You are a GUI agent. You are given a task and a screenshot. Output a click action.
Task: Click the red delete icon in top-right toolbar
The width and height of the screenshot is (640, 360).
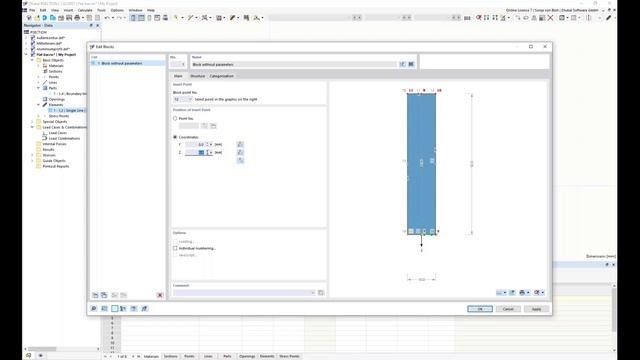coord(550,18)
